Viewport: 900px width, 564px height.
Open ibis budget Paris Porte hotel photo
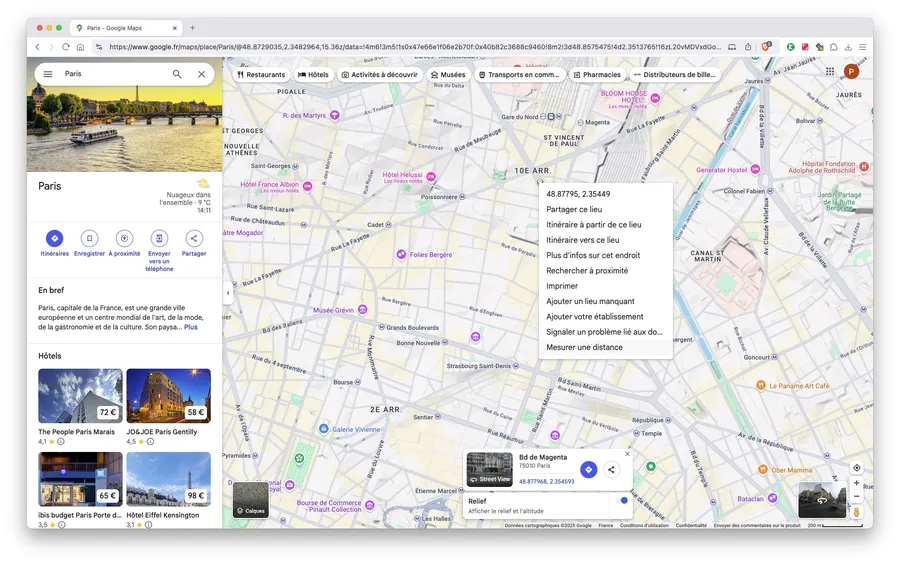click(80, 479)
